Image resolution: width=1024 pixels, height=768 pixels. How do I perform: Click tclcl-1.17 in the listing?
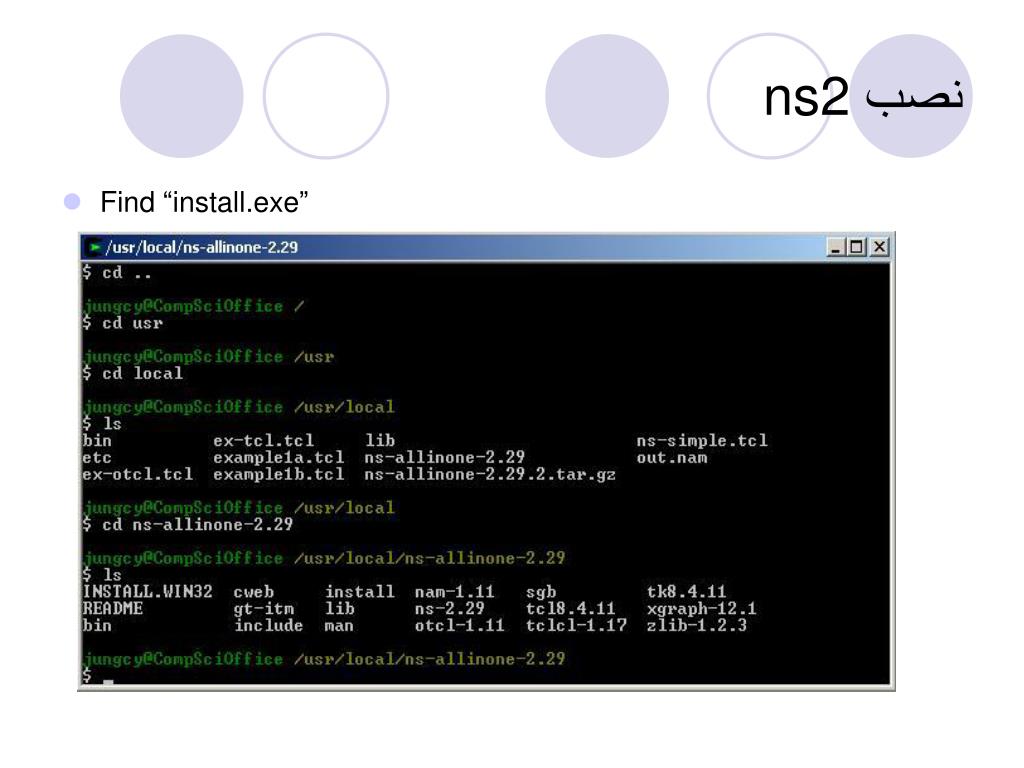[x=576, y=626]
